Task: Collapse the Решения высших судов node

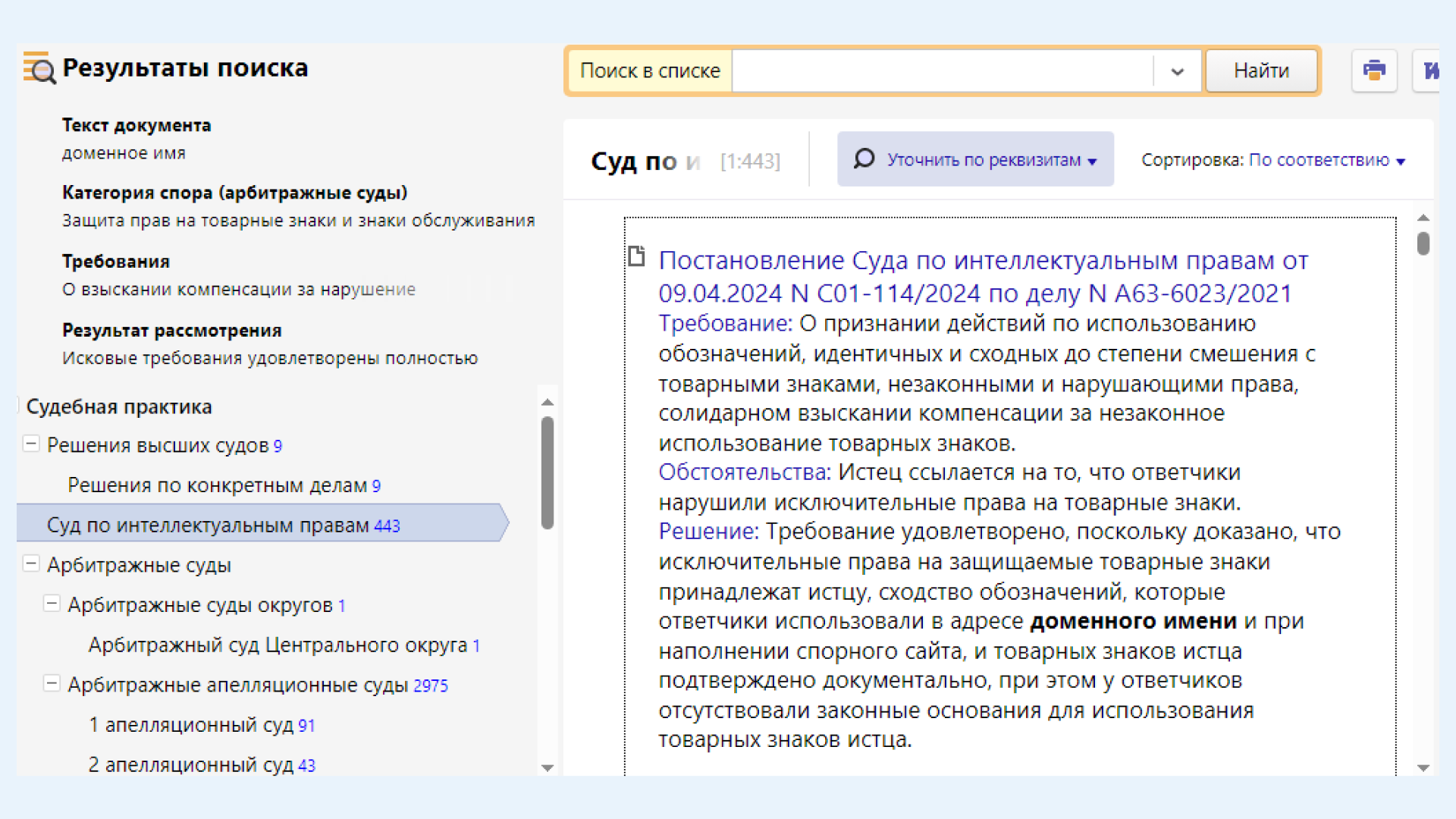Action: coord(31,444)
